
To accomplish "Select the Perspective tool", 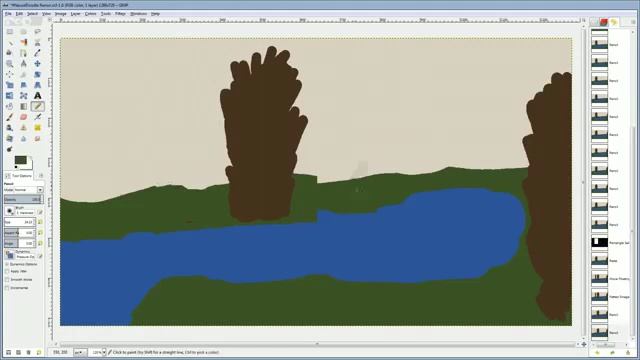I will click(x=37, y=85).
